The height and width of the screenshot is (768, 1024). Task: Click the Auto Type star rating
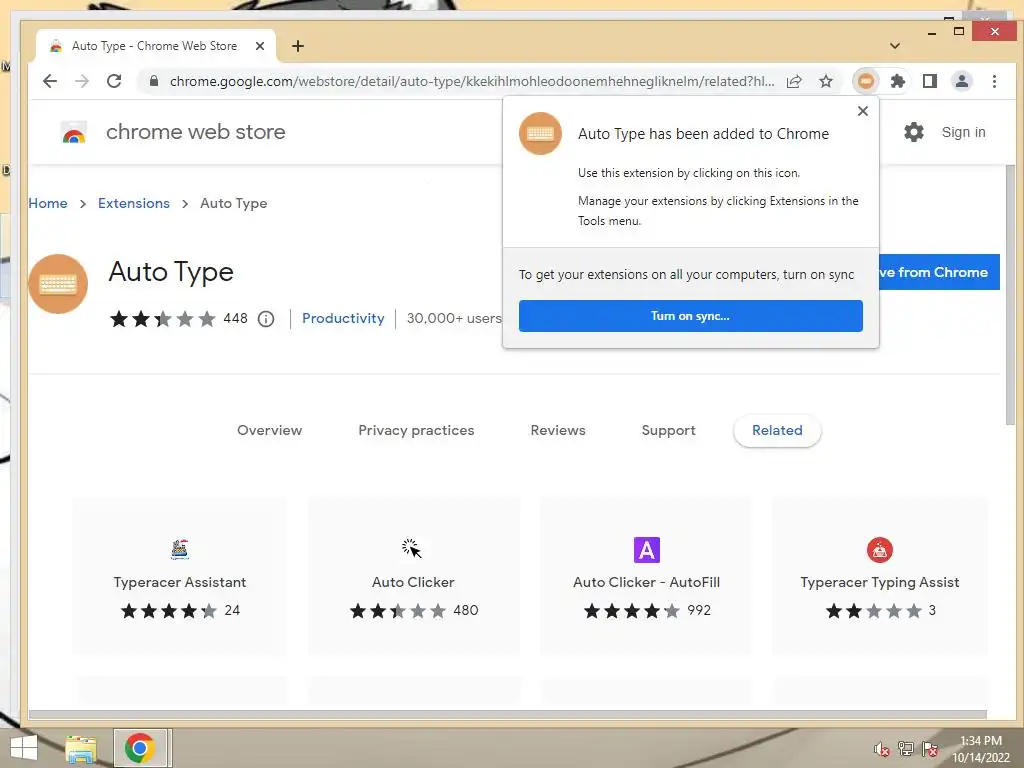(163, 319)
